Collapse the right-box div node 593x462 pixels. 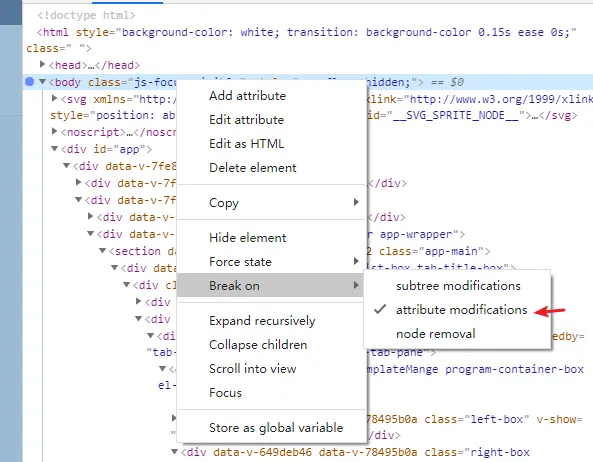click(x=174, y=451)
